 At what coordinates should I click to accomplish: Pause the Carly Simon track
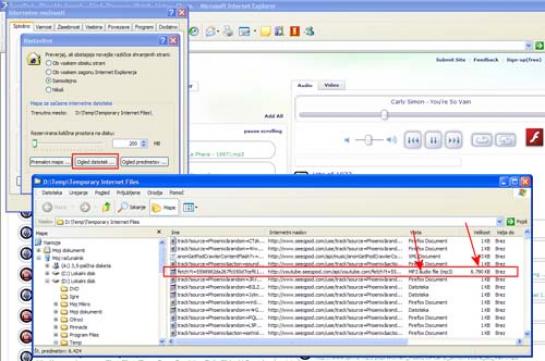[x=433, y=140]
